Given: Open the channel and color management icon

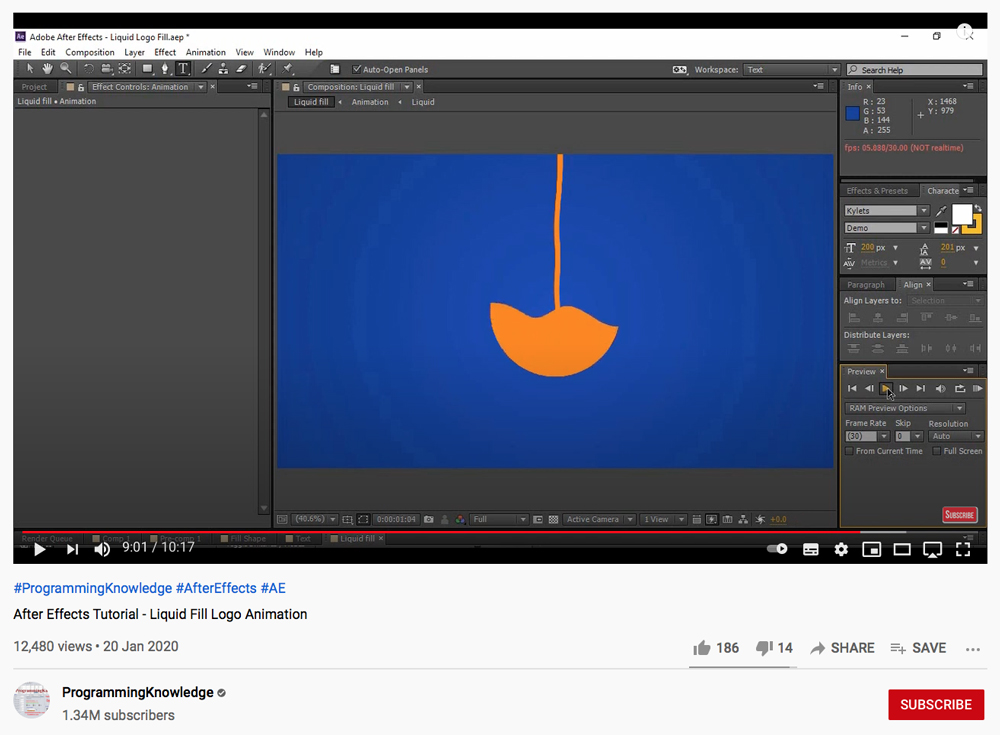Looking at the screenshot, I should pos(460,519).
